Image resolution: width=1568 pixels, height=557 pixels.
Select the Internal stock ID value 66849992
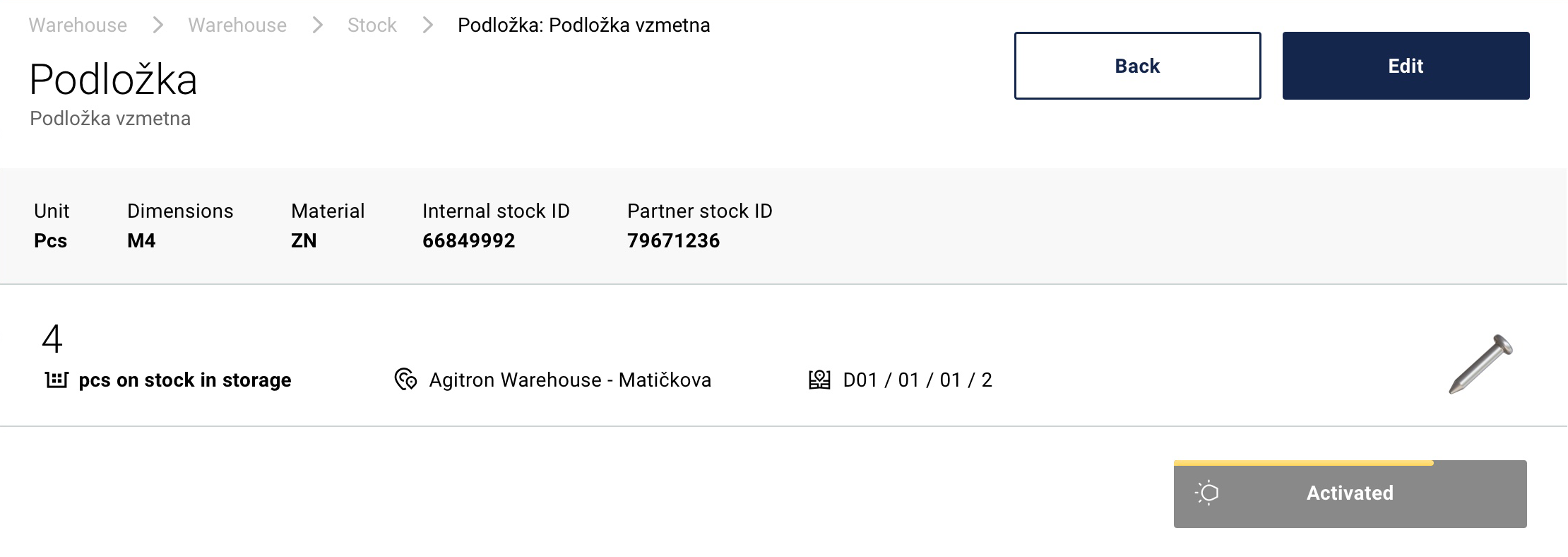[x=468, y=241]
